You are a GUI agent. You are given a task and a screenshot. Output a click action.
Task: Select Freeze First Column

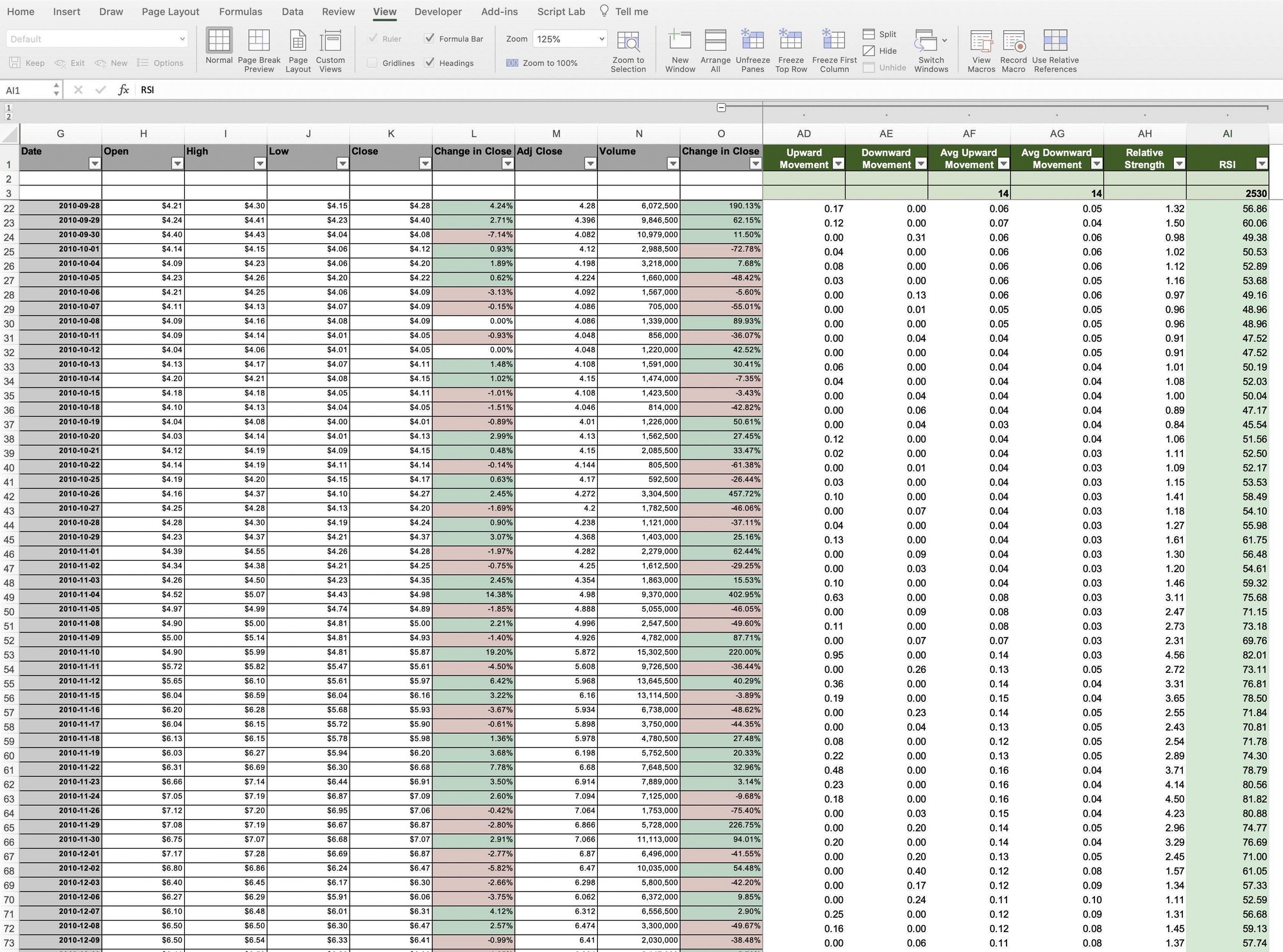click(833, 45)
